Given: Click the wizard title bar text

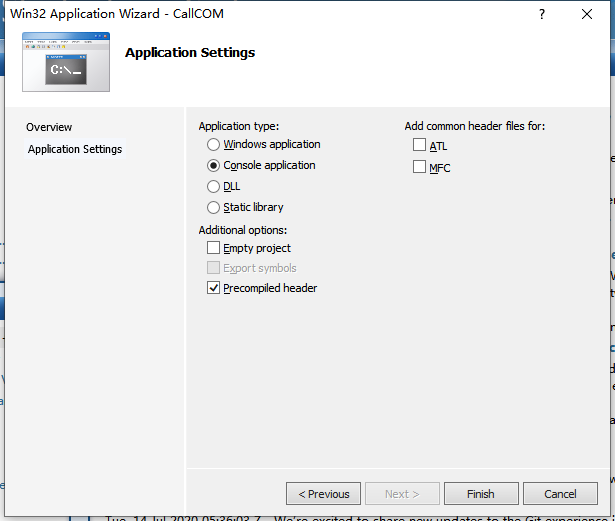Looking at the screenshot, I should click(117, 14).
